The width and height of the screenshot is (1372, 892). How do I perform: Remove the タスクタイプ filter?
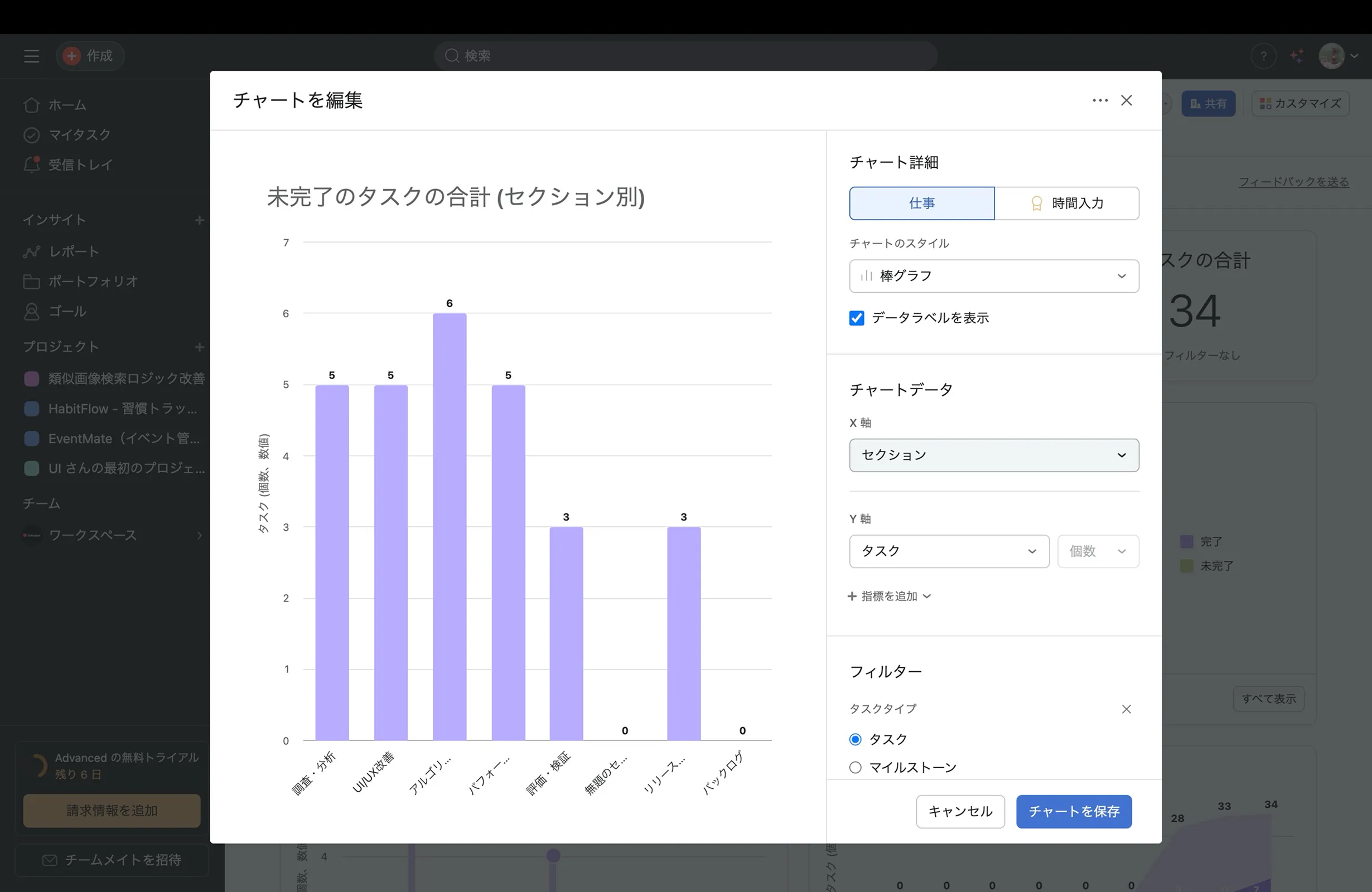click(1127, 709)
